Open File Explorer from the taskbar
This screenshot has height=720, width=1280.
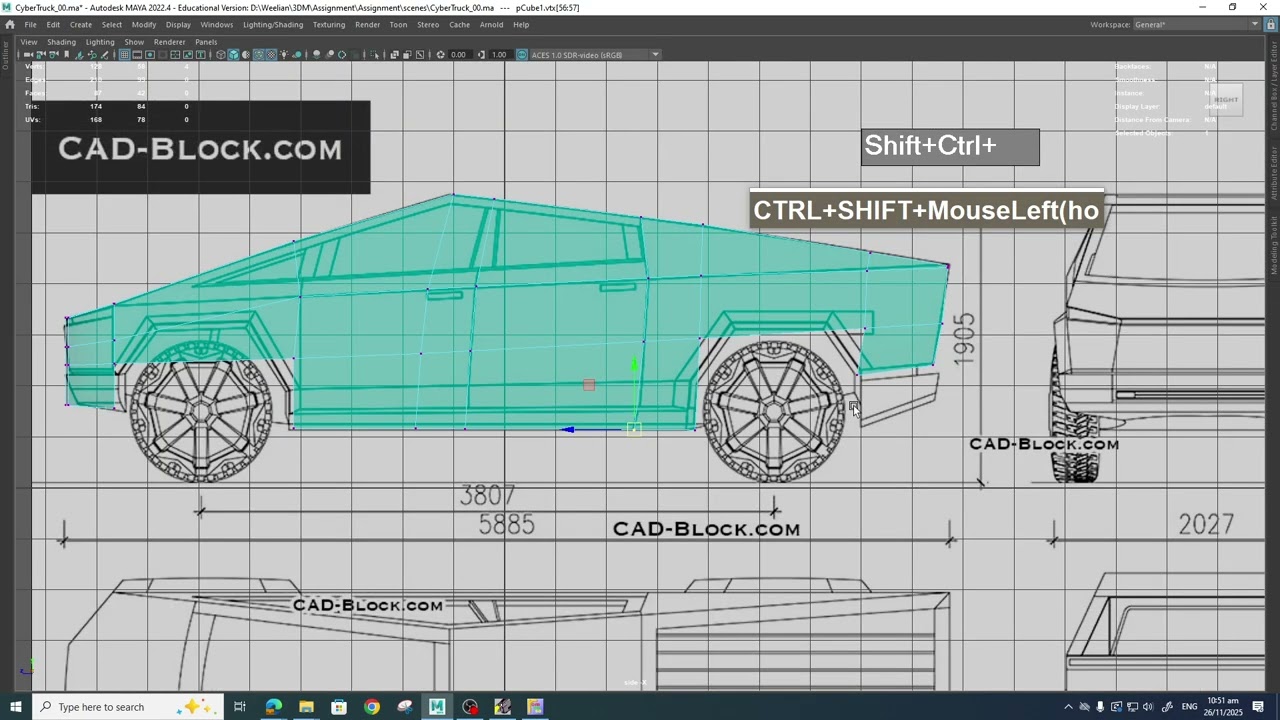pyautogui.click(x=306, y=707)
